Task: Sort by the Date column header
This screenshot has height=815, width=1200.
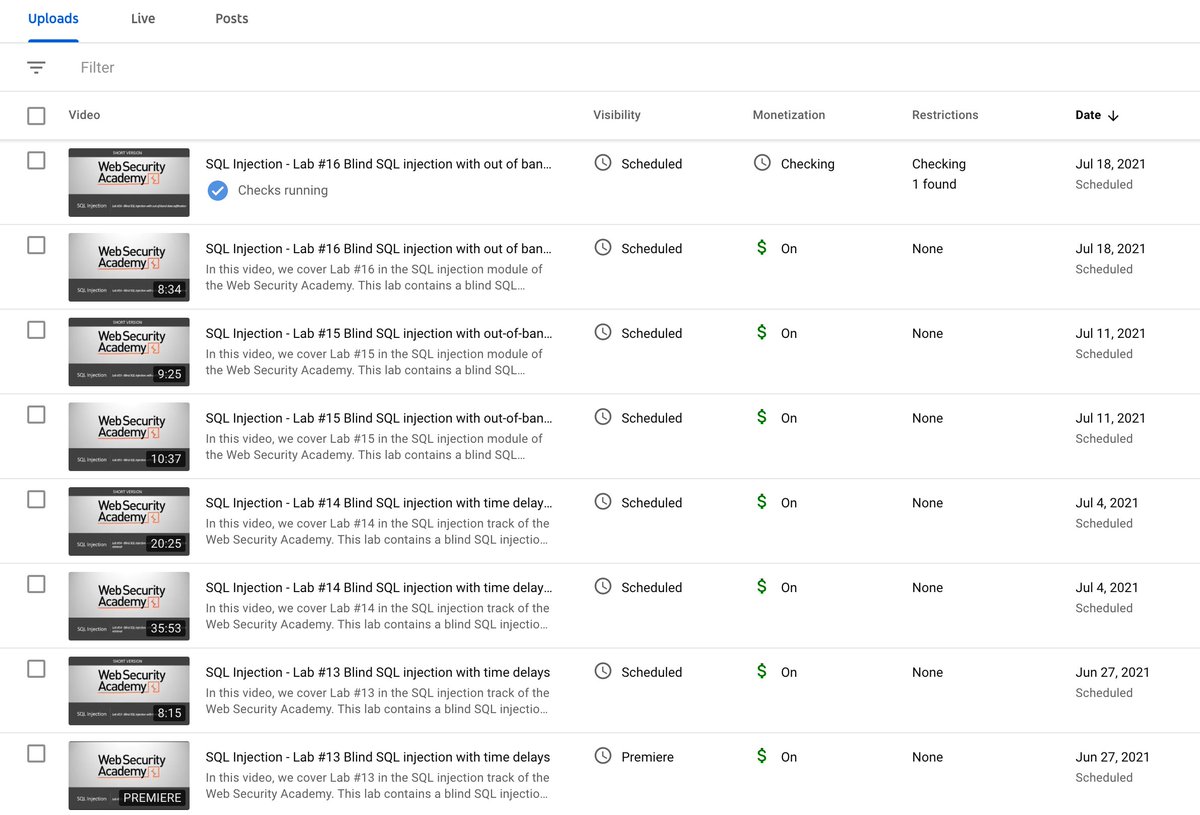Action: pos(1088,115)
